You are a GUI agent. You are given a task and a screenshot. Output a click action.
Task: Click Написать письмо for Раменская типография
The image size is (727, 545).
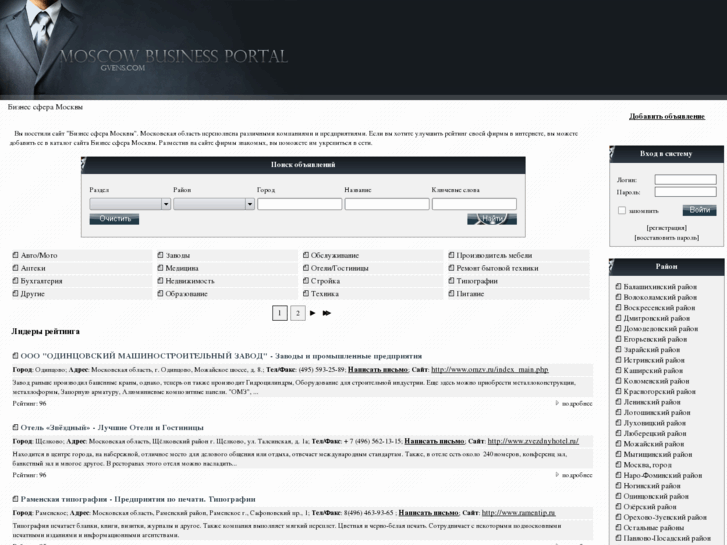point(428,513)
